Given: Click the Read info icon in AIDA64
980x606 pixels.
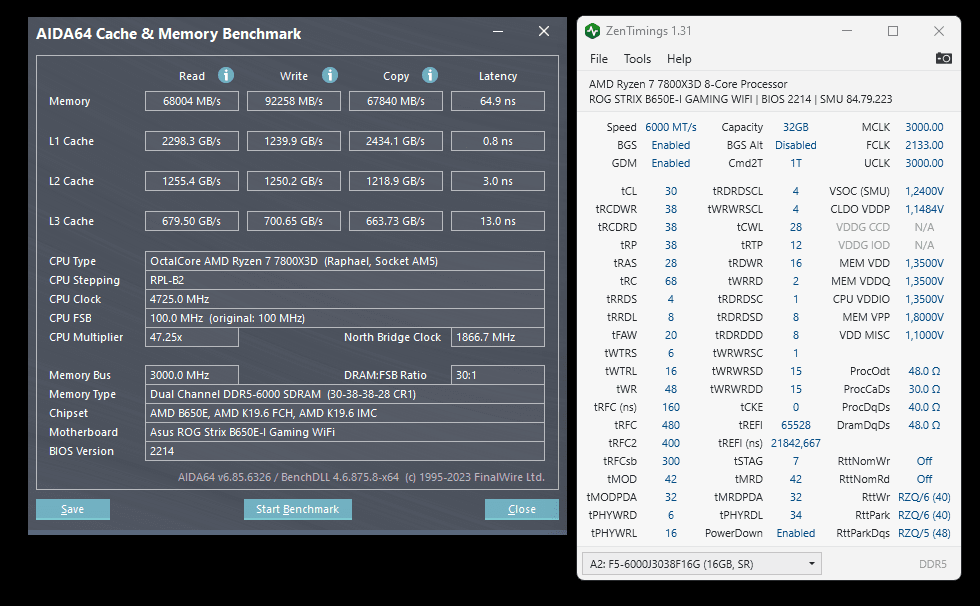Looking at the screenshot, I should [x=226, y=76].
